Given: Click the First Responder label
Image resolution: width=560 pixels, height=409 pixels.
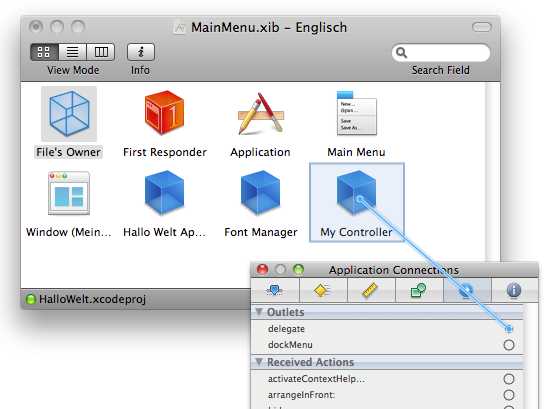Looking at the screenshot, I should click(x=165, y=152).
